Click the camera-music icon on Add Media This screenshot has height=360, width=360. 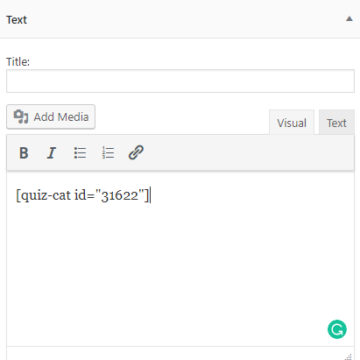point(21,117)
